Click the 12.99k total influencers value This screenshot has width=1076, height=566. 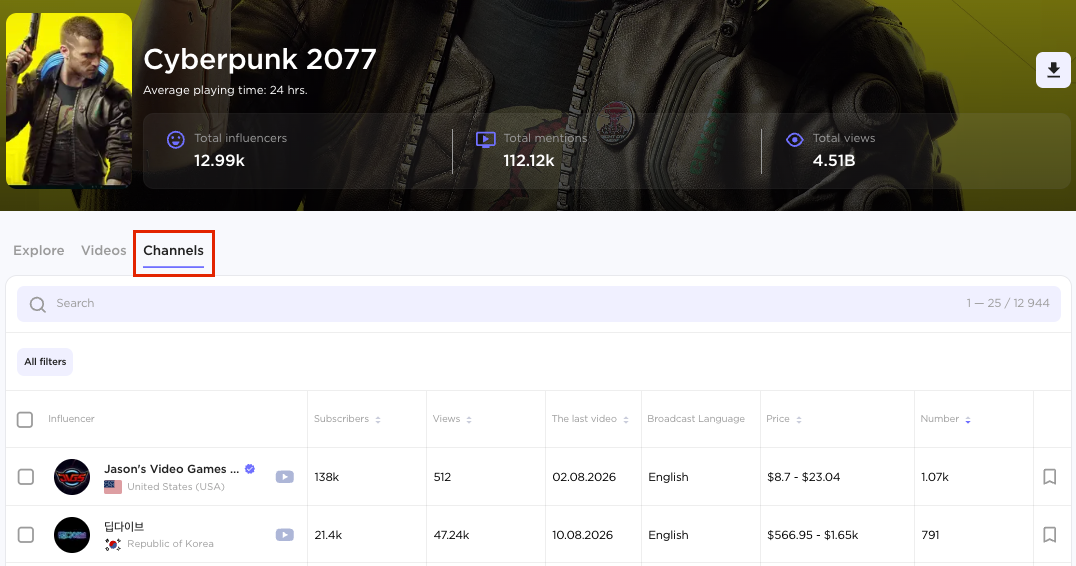(219, 161)
